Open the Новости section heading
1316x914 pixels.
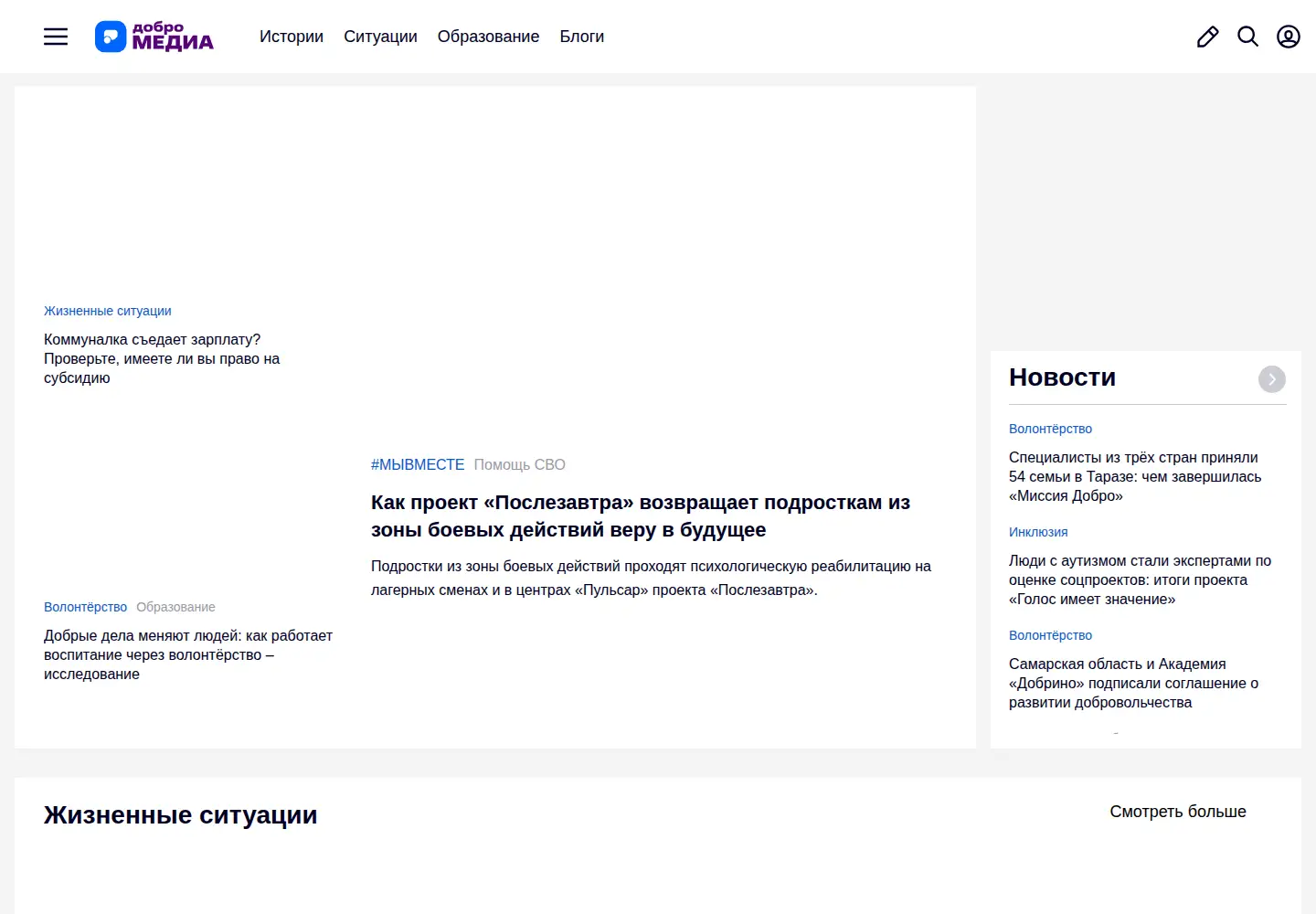click(1063, 377)
